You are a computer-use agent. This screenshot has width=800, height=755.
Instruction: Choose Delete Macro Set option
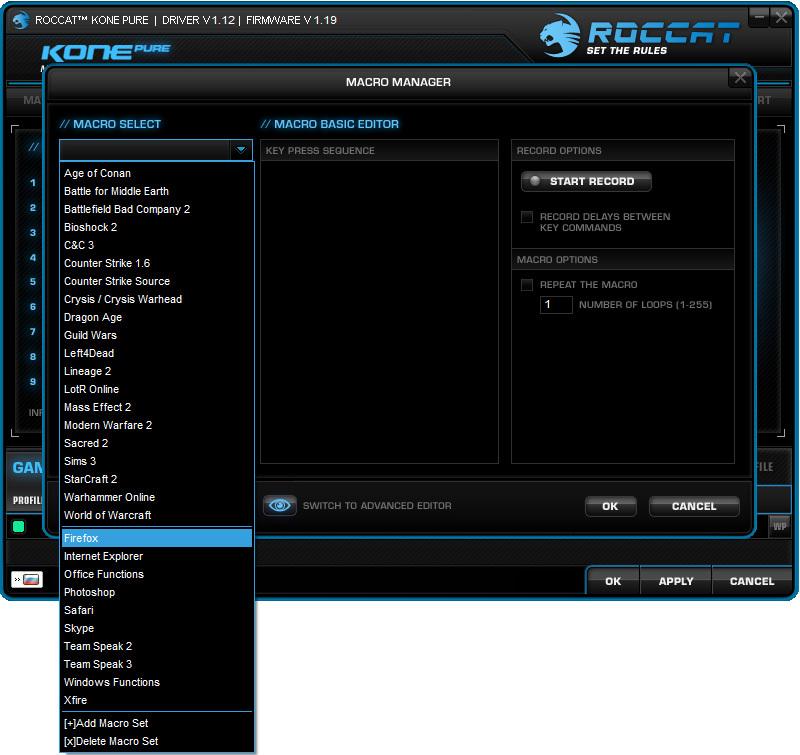tap(112, 741)
